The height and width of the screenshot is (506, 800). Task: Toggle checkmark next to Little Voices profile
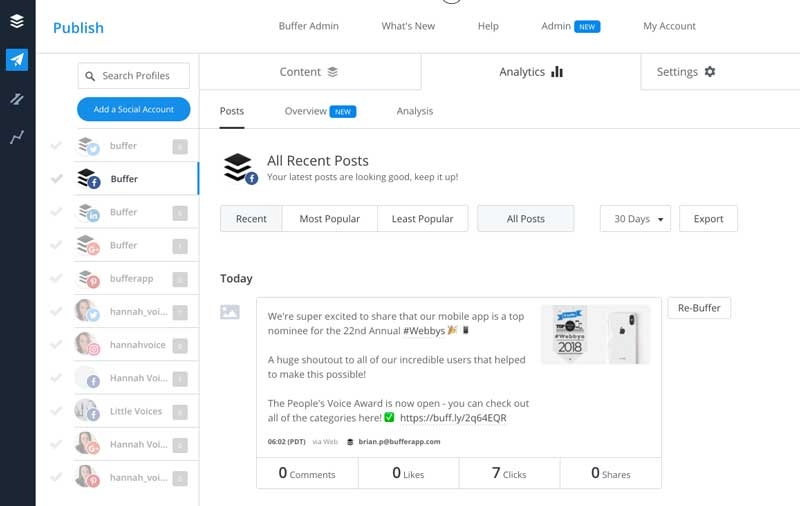point(56,411)
